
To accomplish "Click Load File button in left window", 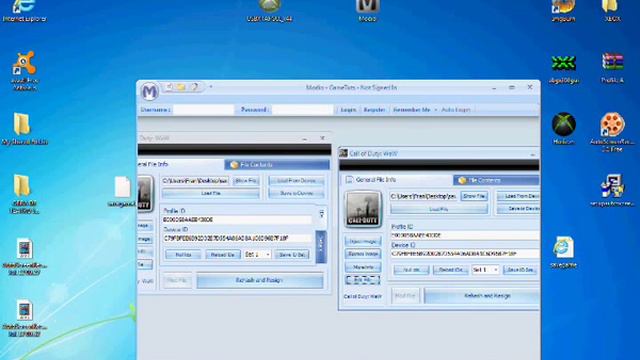I will point(211,193).
